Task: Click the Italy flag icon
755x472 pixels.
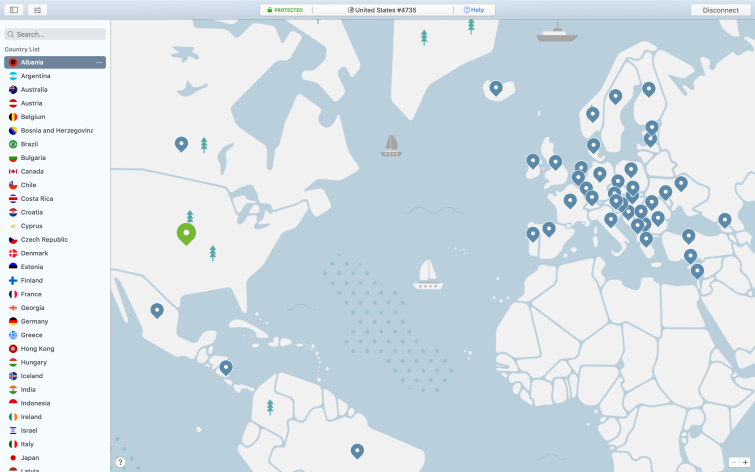Action: tap(13, 444)
